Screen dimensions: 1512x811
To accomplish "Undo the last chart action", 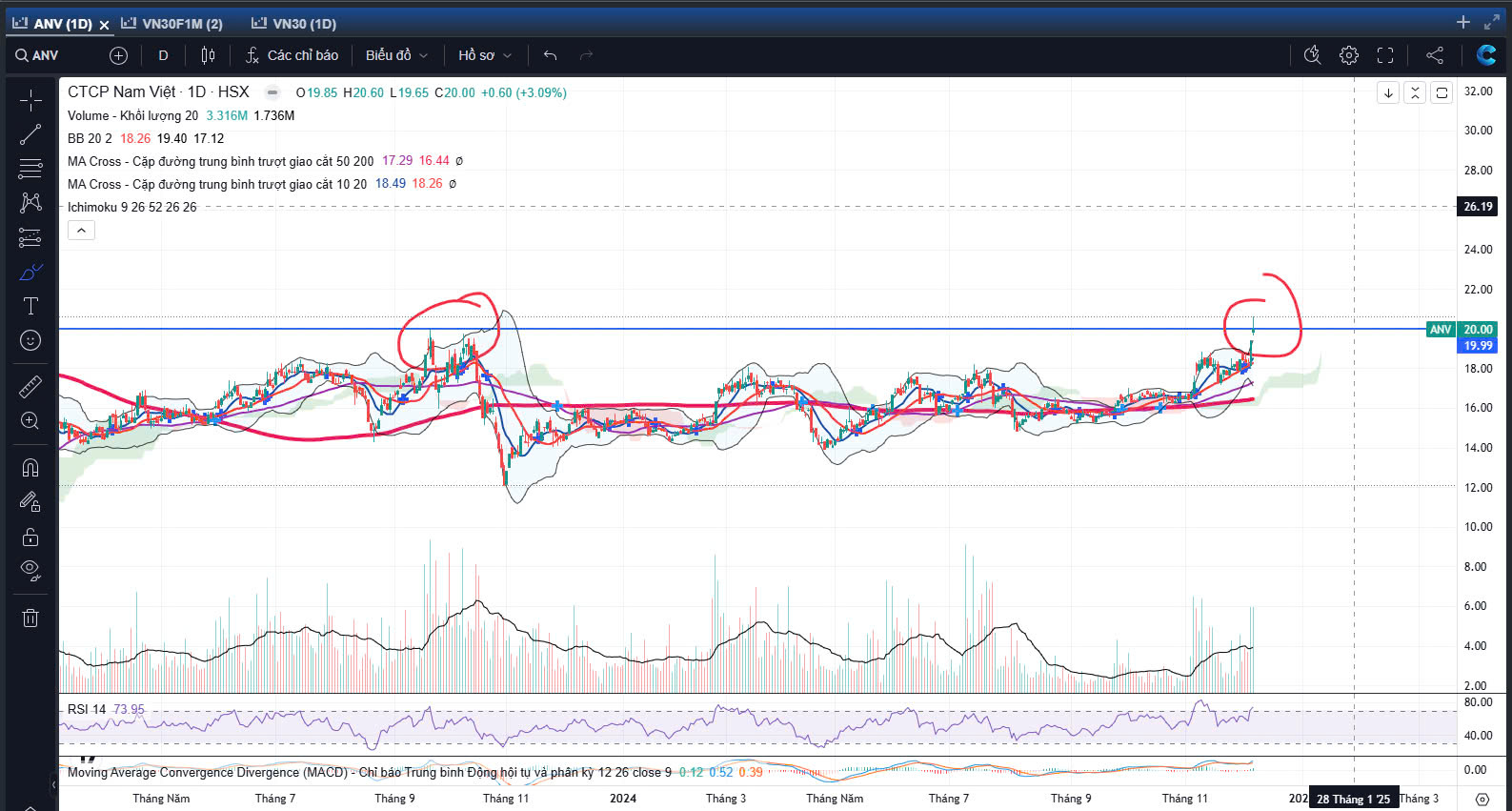I will point(550,55).
